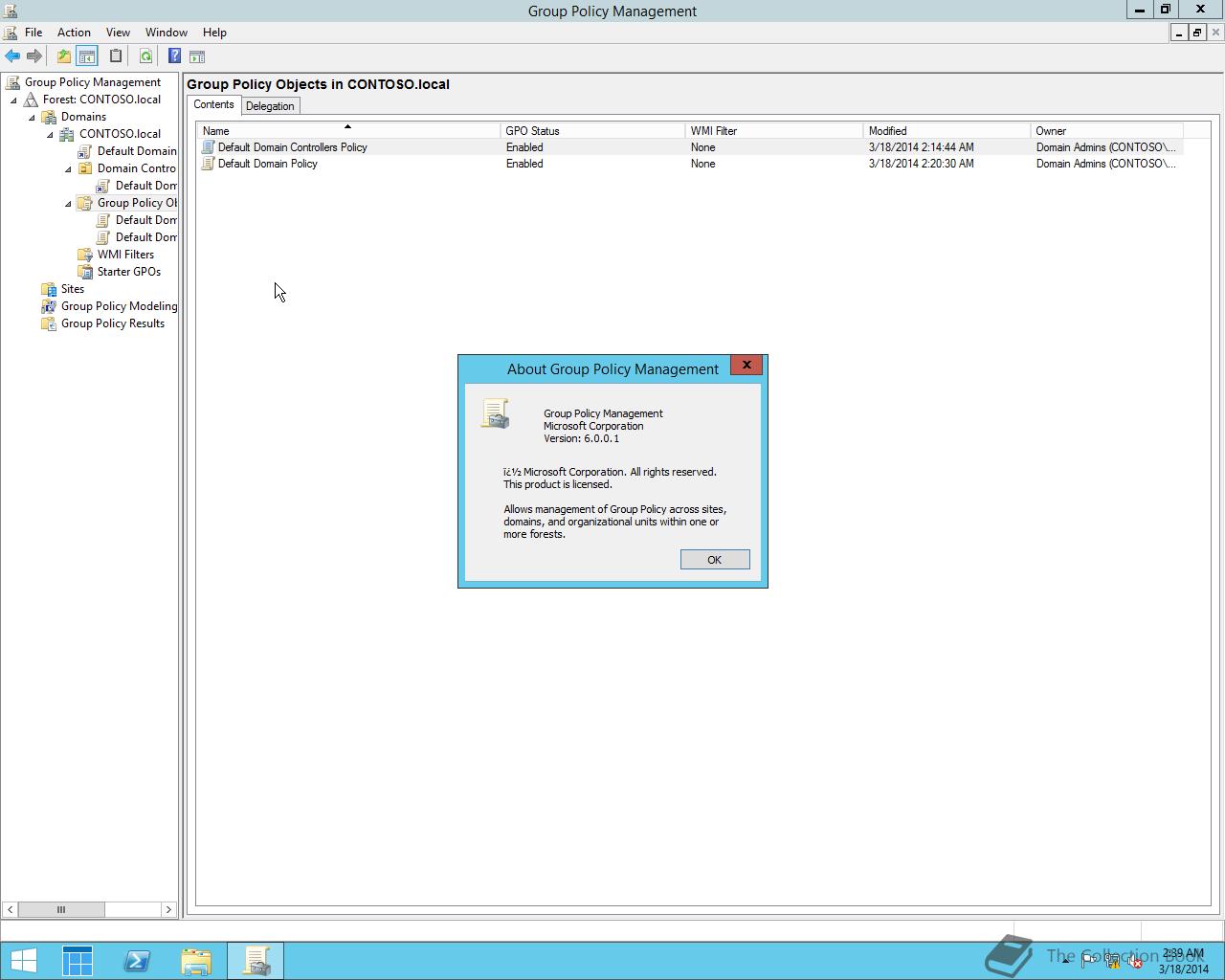The image size is (1225, 980).
Task: Click OK in the About dialog
Action: coord(715,560)
